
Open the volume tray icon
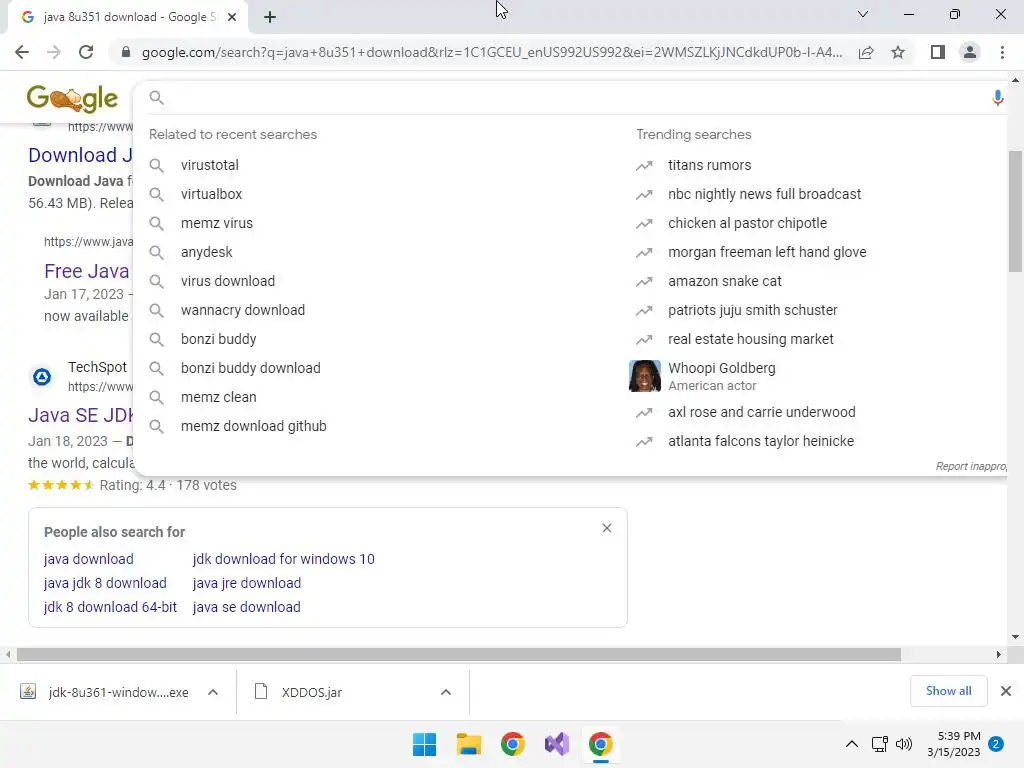(904, 744)
